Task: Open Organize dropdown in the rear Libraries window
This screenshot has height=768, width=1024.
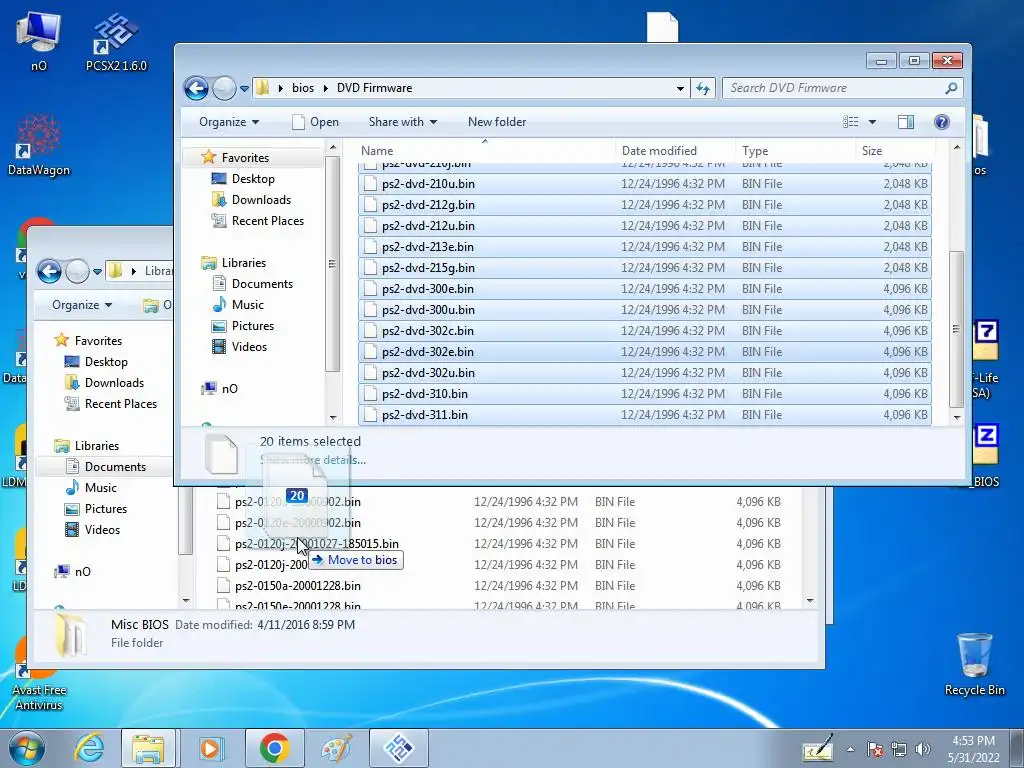Action: [82, 305]
